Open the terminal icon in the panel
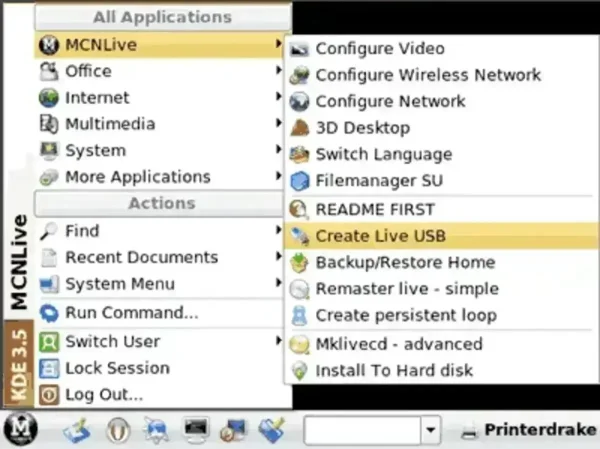The height and width of the screenshot is (449, 600). click(196, 429)
